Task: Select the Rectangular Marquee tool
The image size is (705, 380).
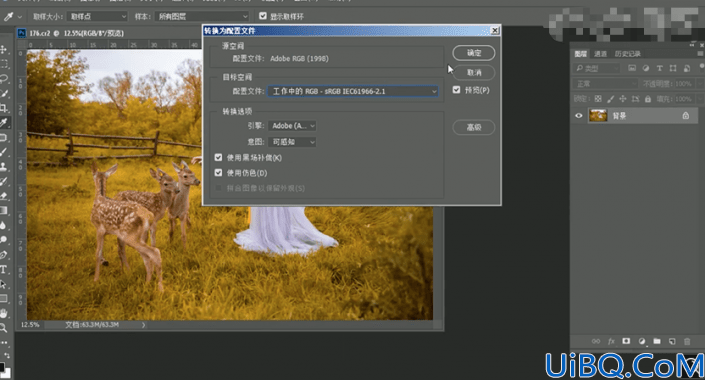Action: pos(4,64)
